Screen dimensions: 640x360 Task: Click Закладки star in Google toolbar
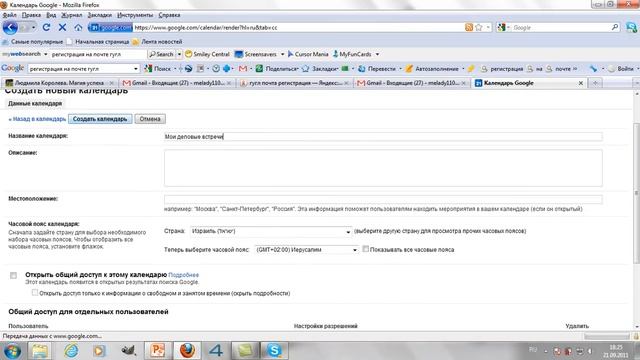[320, 69]
